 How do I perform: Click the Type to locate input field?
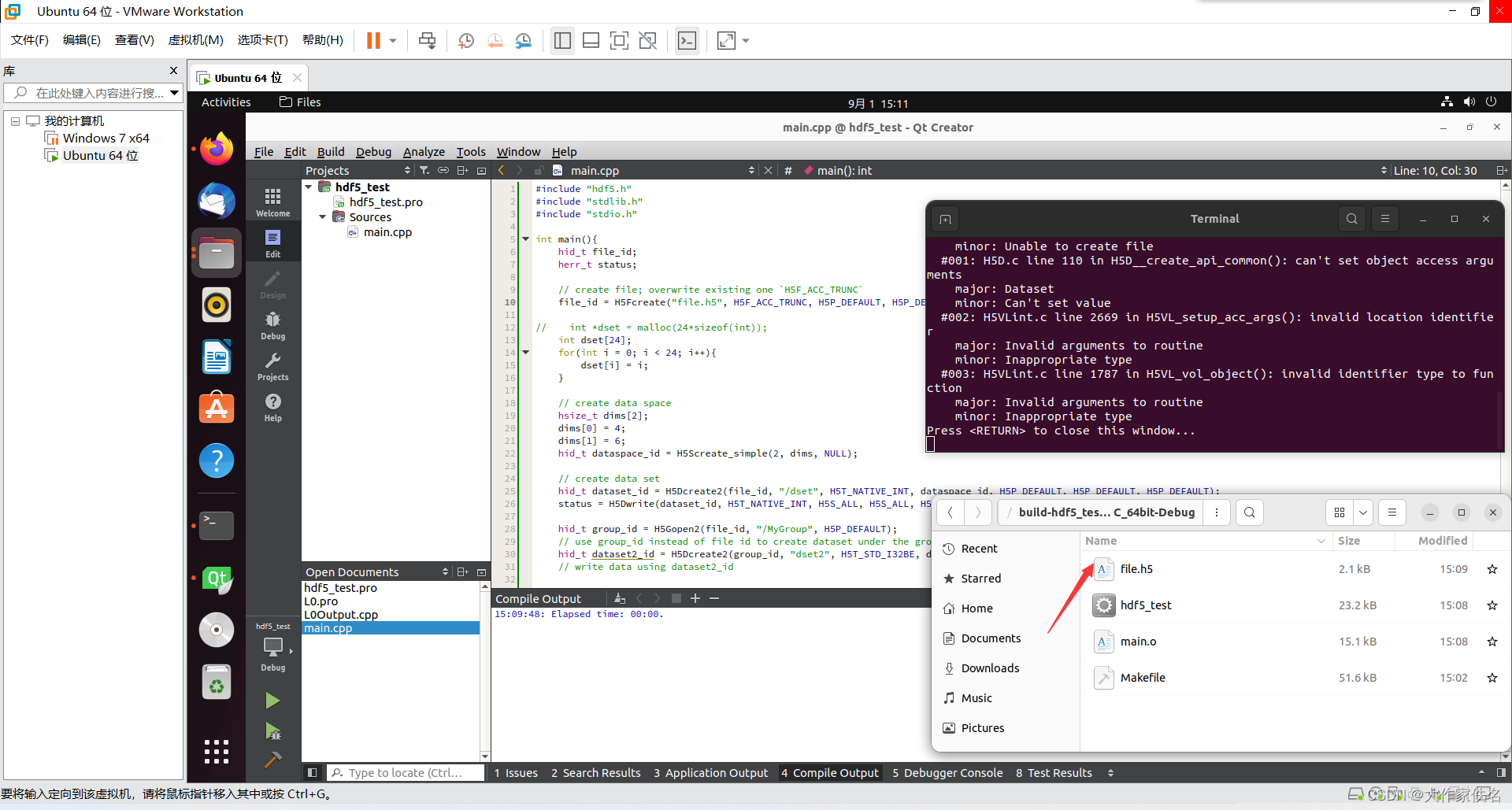click(x=406, y=772)
